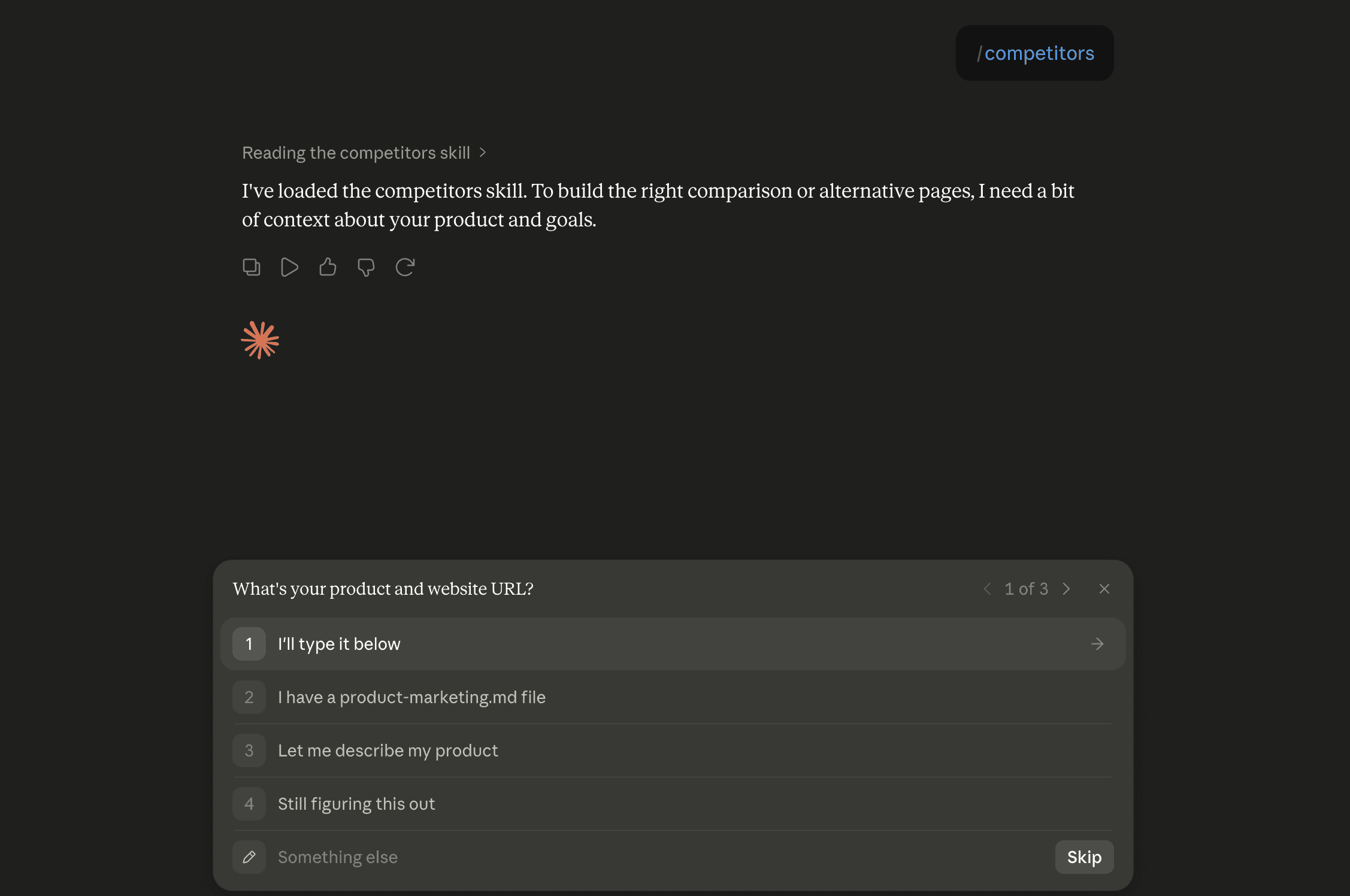Copy the response with the copy icon
This screenshot has width=1350, height=896.
252,267
